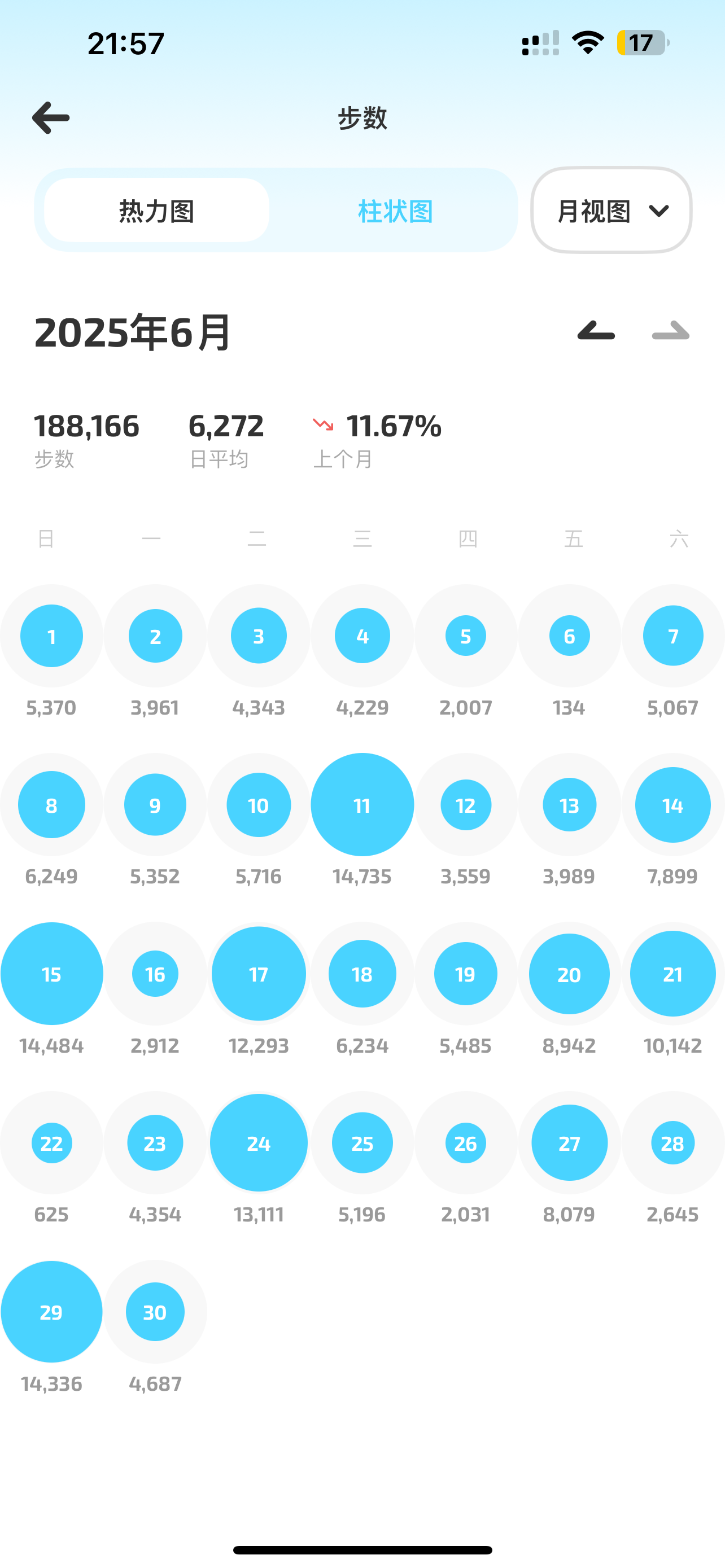Select the day 15 step bubble

52,974
